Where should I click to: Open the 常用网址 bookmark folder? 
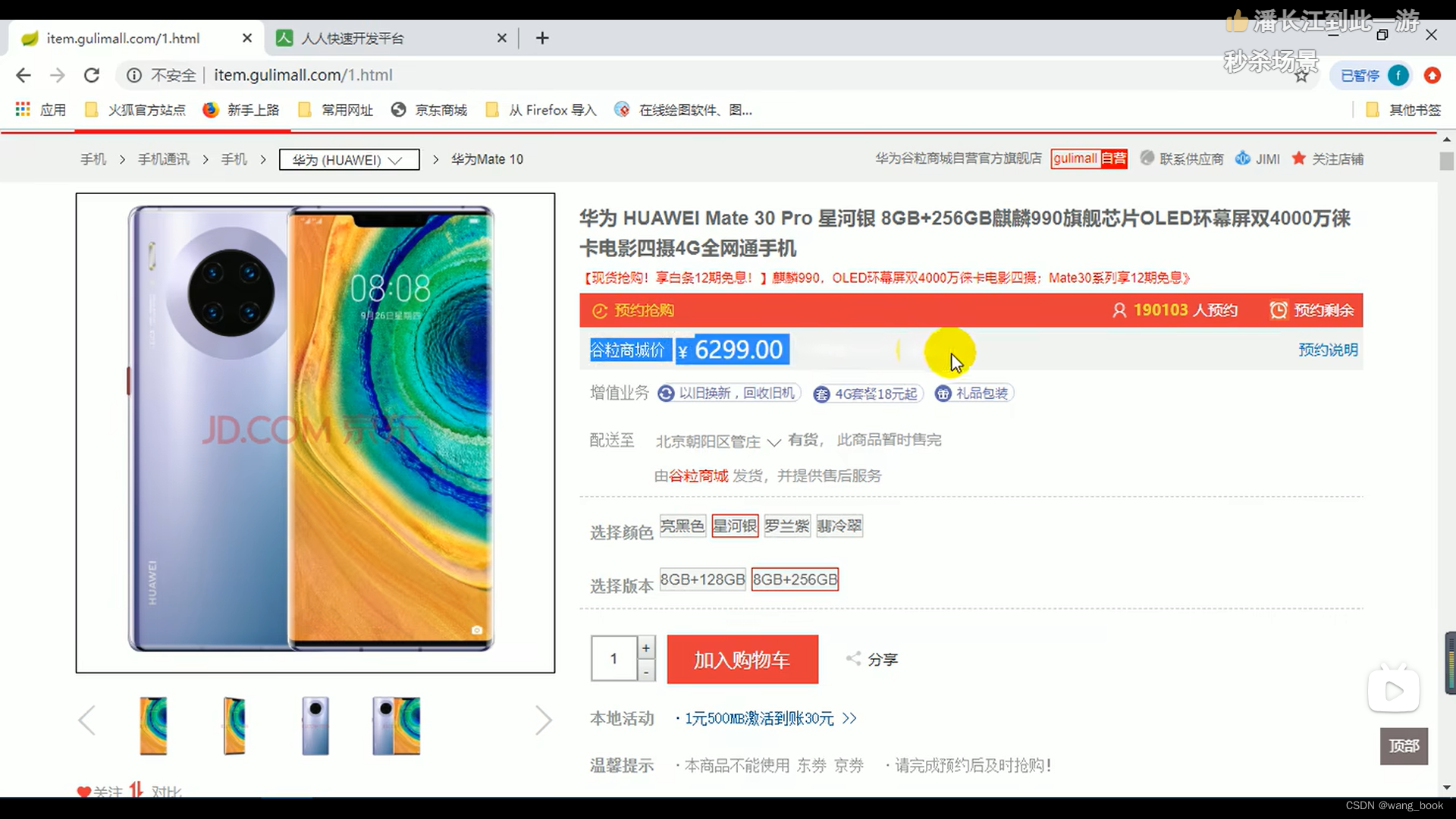pyautogui.click(x=335, y=110)
